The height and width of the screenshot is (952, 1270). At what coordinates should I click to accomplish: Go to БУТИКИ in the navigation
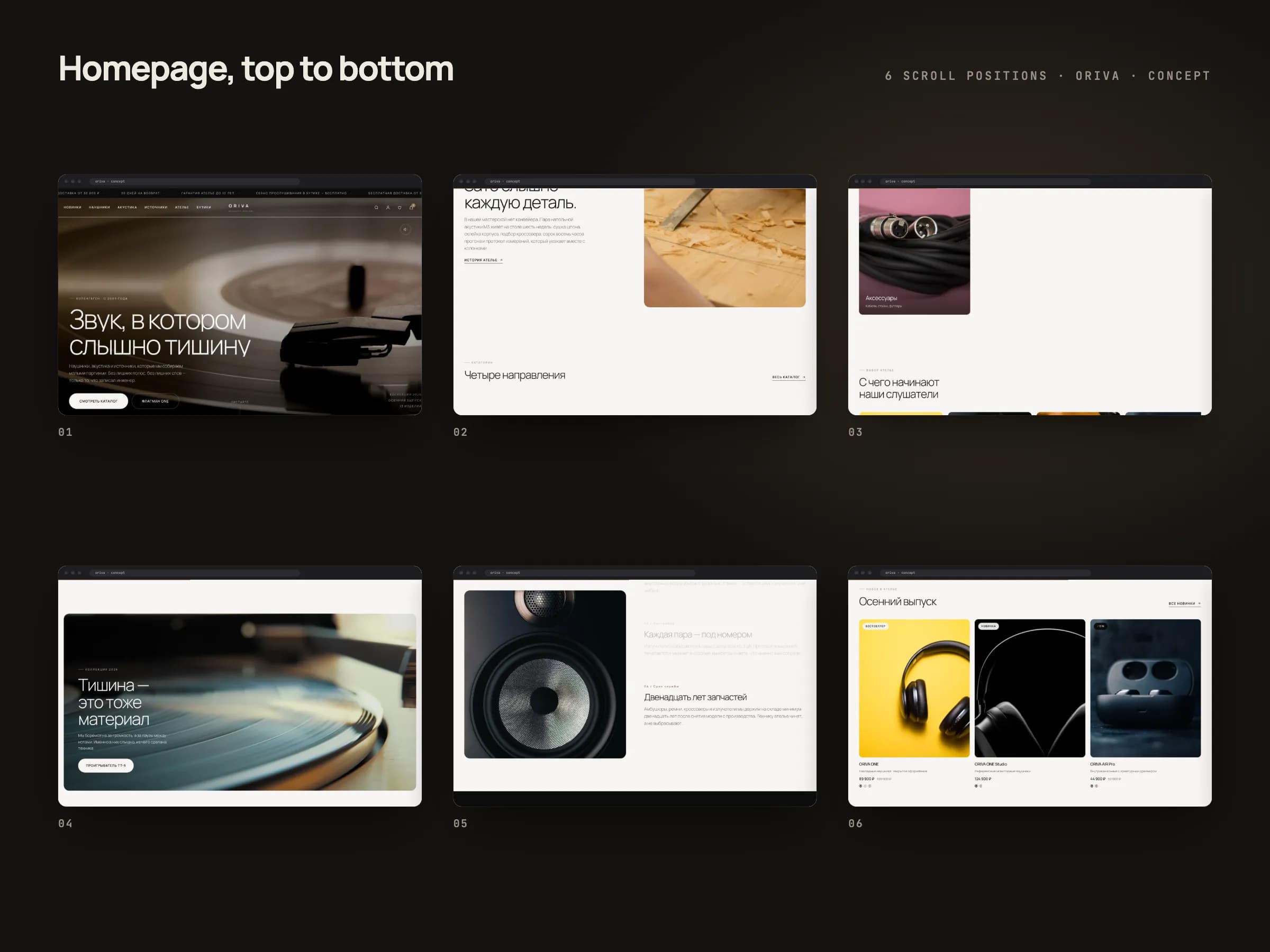pos(204,207)
